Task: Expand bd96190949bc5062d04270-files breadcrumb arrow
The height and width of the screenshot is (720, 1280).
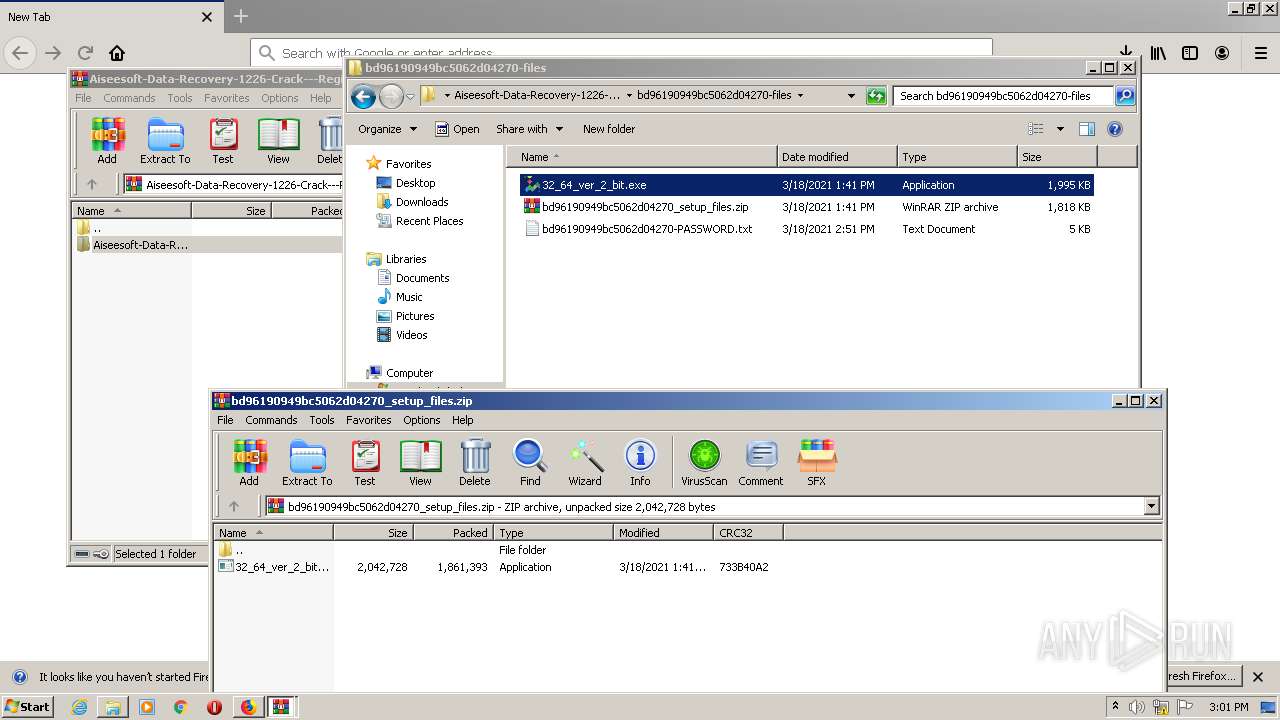Action: 800,96
